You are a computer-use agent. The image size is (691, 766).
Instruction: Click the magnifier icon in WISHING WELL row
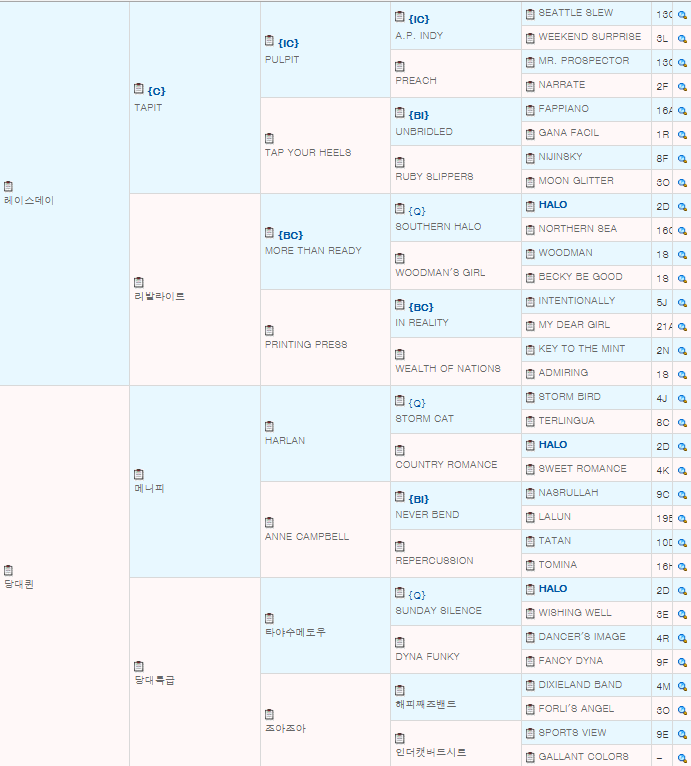[682, 614]
